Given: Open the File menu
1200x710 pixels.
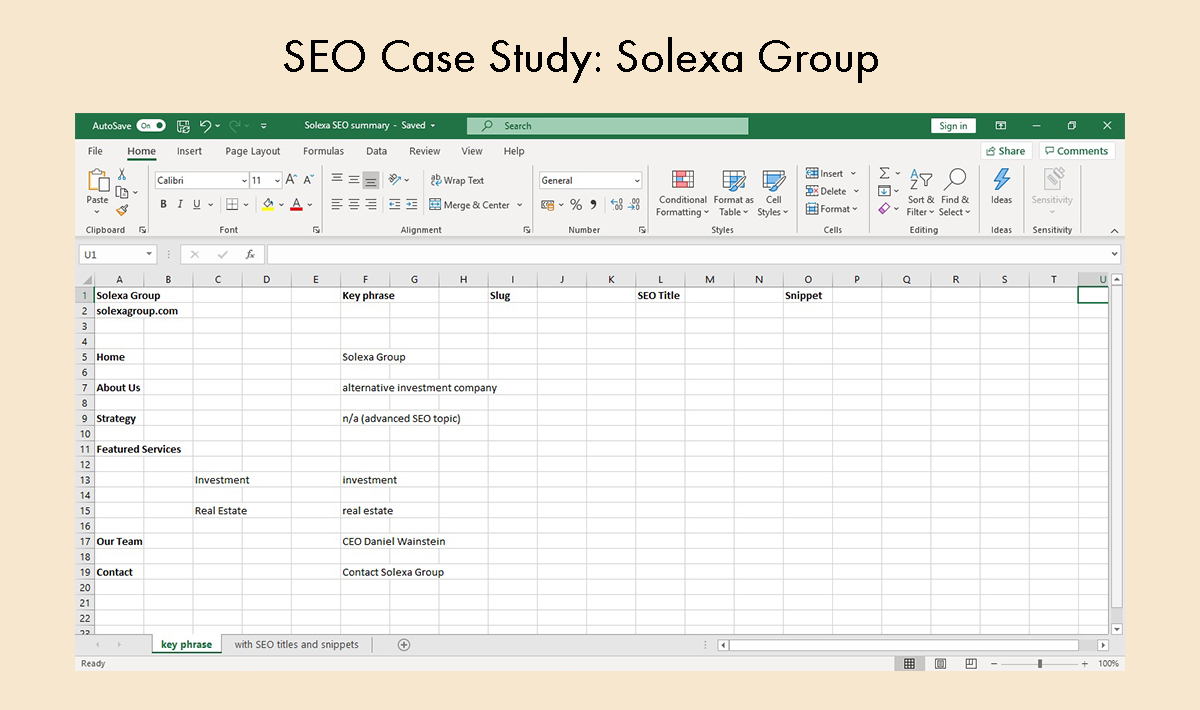Looking at the screenshot, I should click(x=95, y=151).
